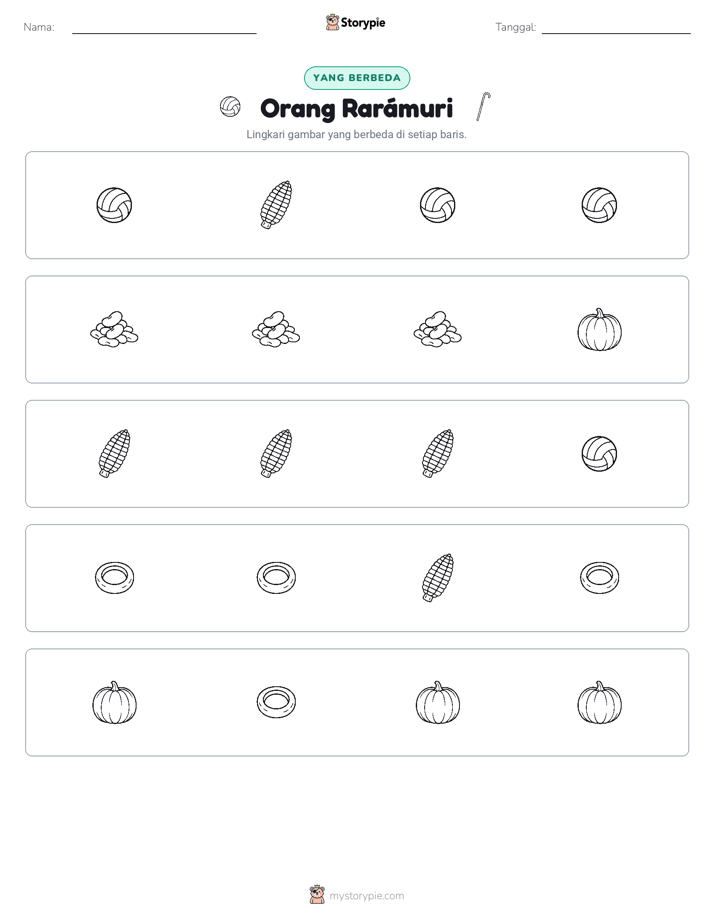Image resolution: width=714 pixels, height=924 pixels.
Task: Circle the corn cob in the fourth row
Action: click(x=438, y=578)
